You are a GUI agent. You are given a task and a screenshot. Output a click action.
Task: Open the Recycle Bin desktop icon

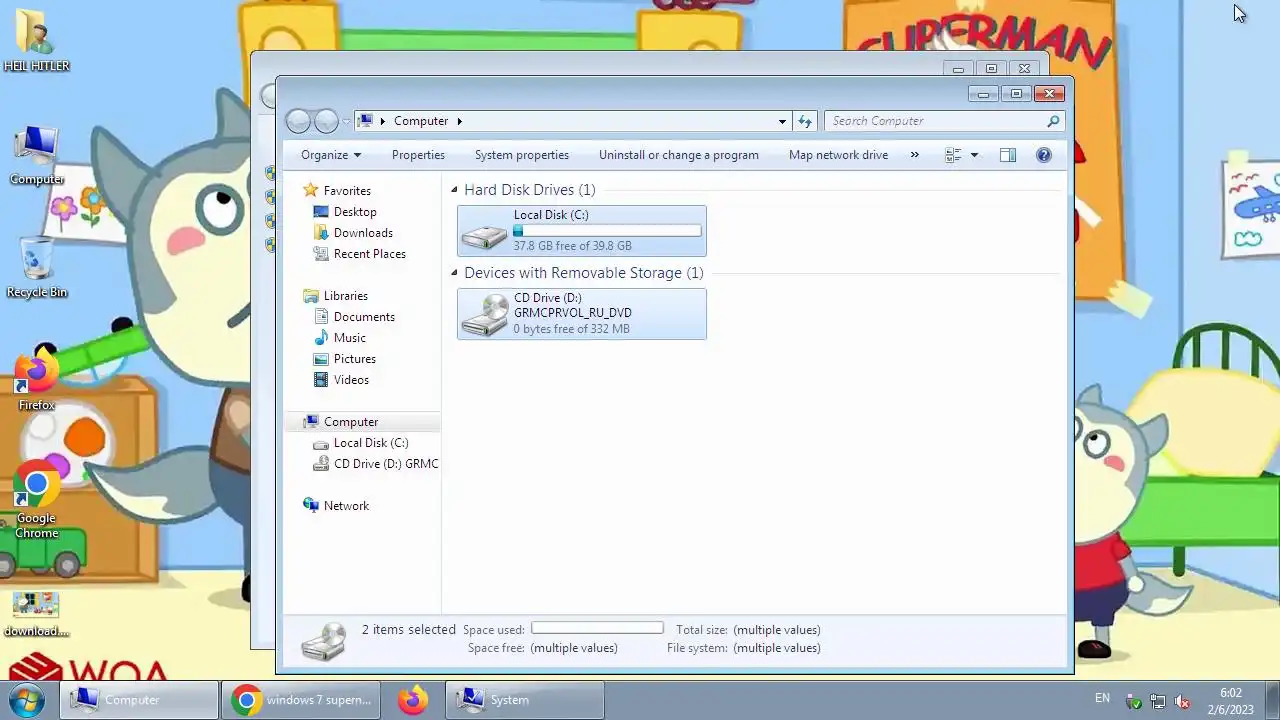click(x=37, y=268)
